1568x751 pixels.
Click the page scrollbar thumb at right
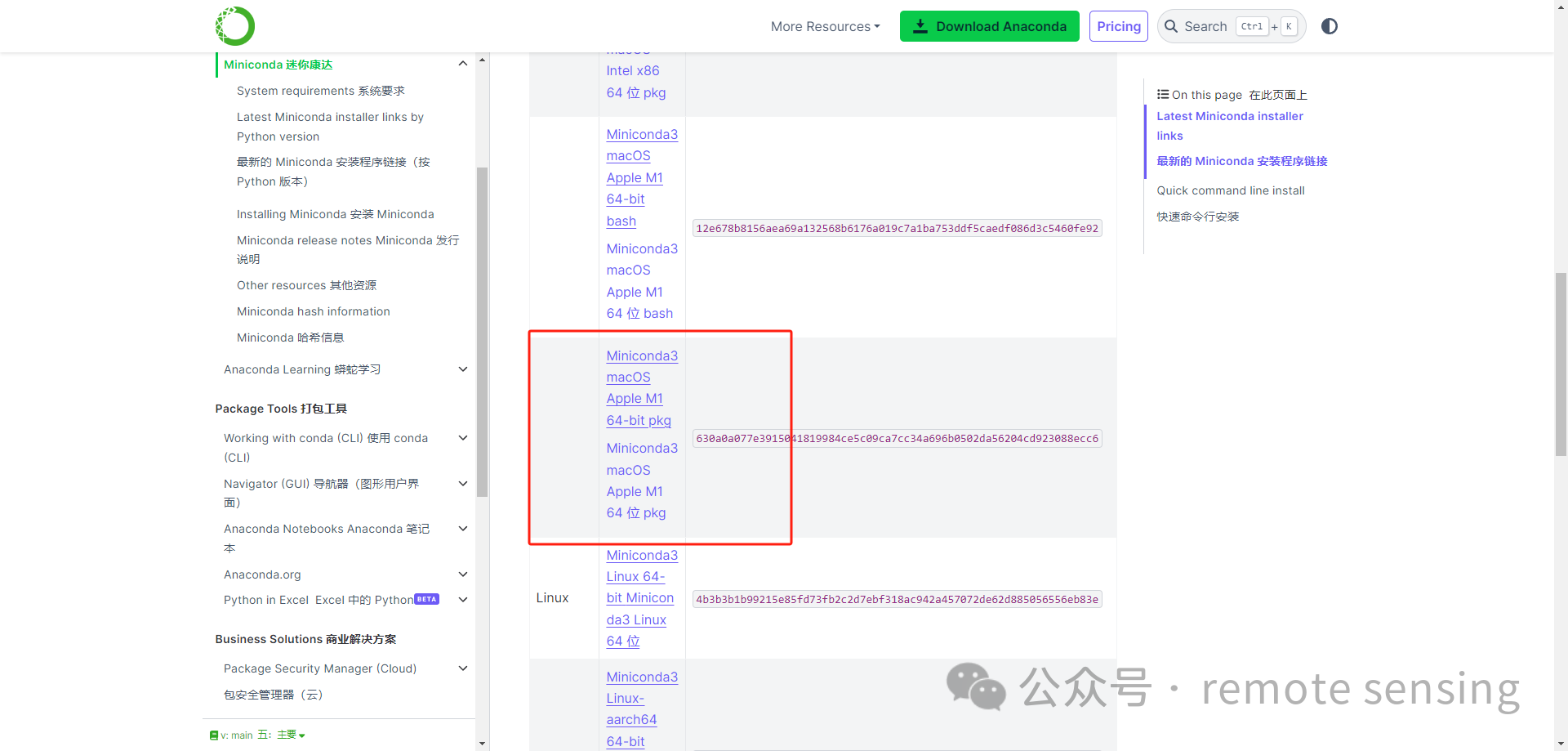pyautogui.click(x=1561, y=364)
